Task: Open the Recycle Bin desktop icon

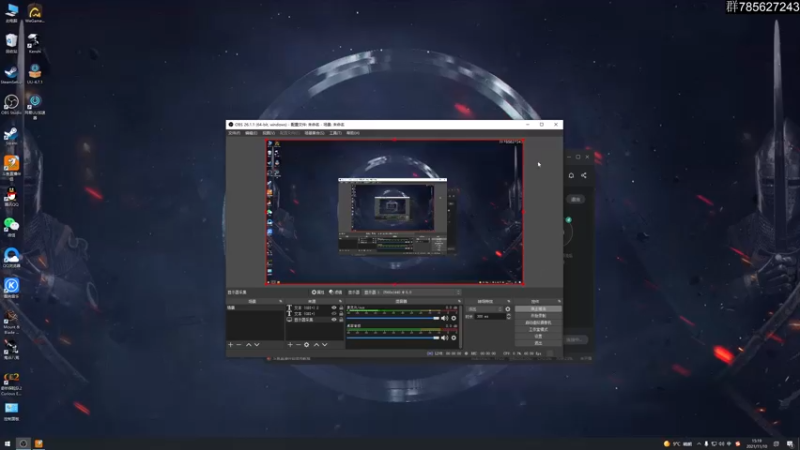Action: tap(11, 43)
